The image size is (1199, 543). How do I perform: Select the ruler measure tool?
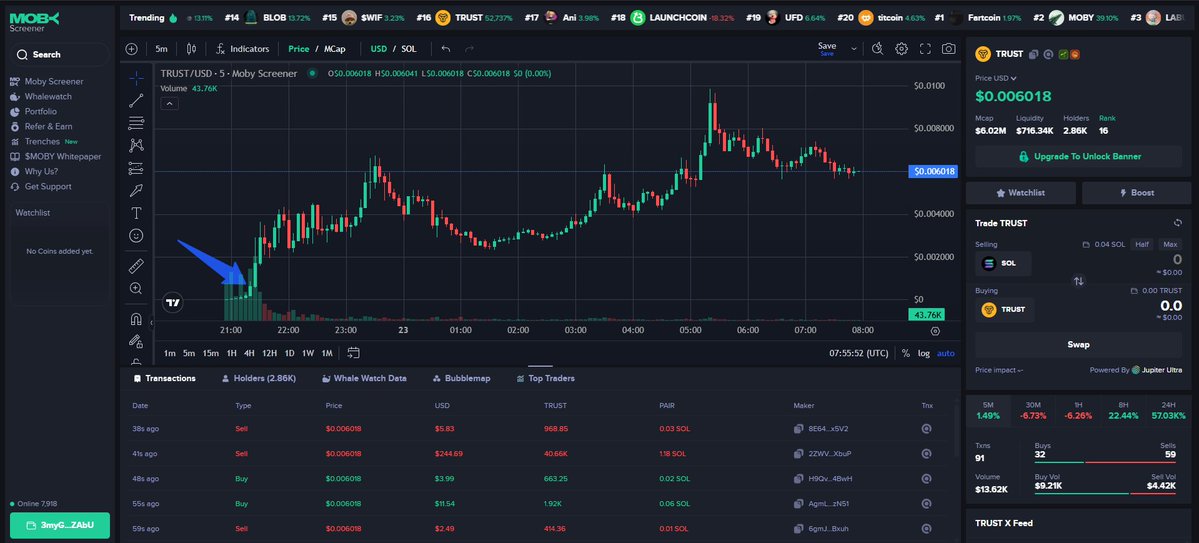coord(136,266)
